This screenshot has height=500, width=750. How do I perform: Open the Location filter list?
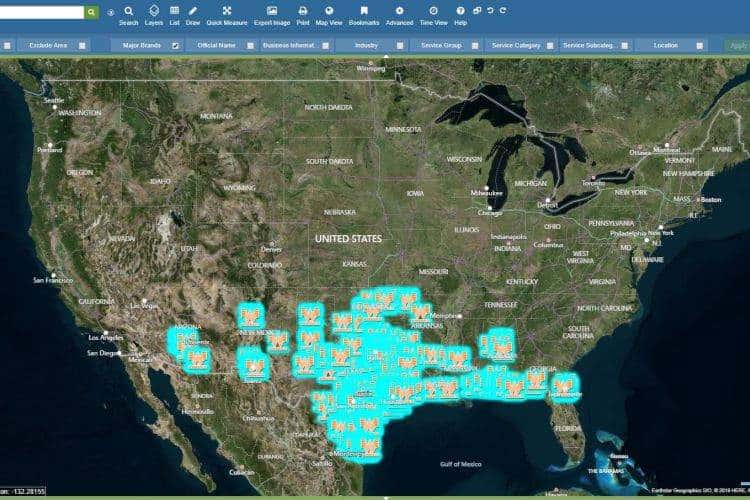670,45
